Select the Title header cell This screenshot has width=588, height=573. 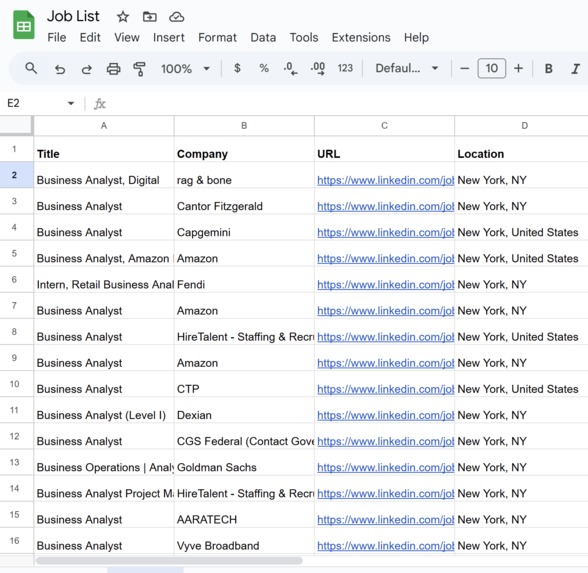pos(104,149)
